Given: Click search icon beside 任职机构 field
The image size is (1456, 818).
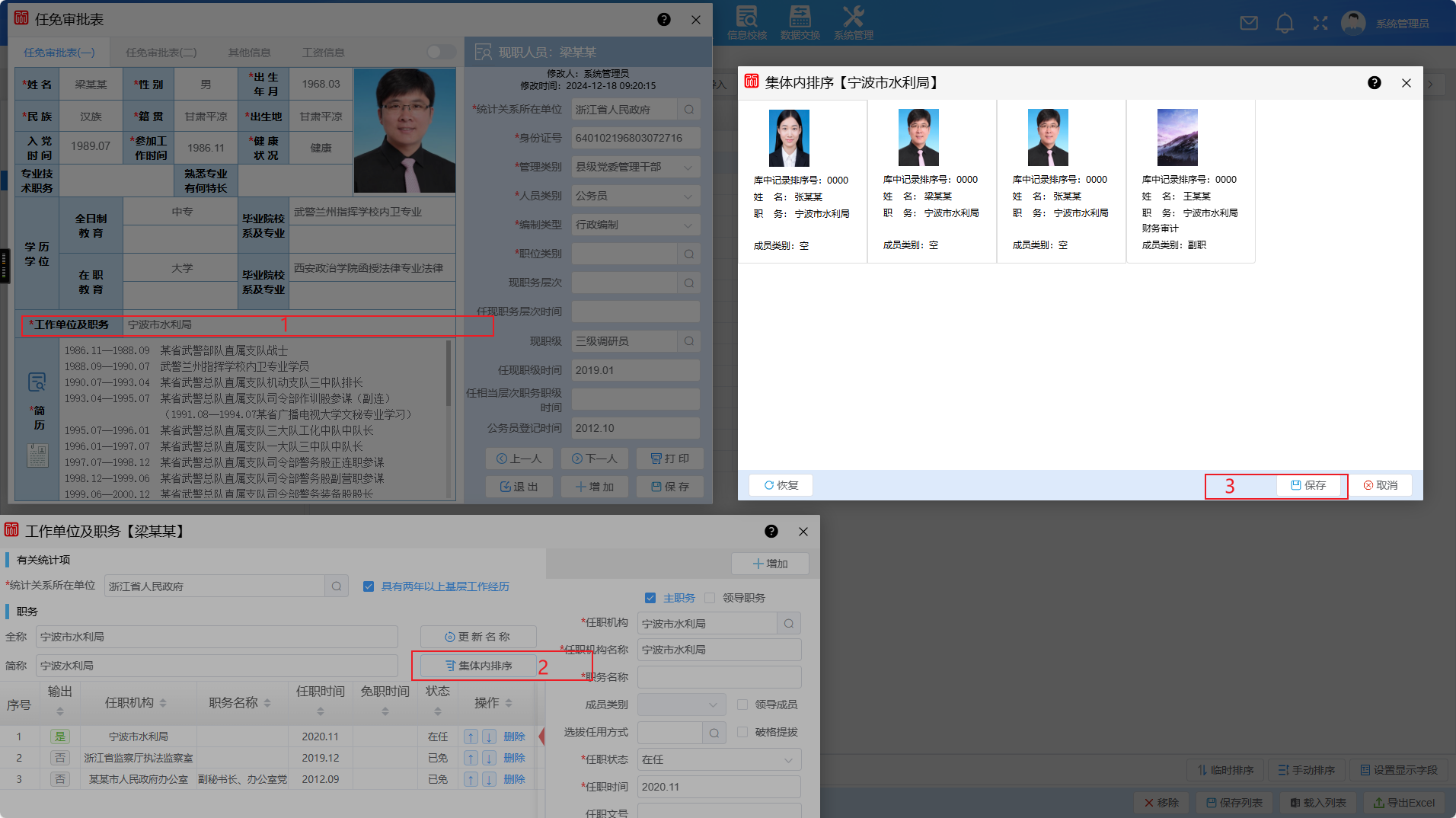Looking at the screenshot, I should (x=789, y=624).
